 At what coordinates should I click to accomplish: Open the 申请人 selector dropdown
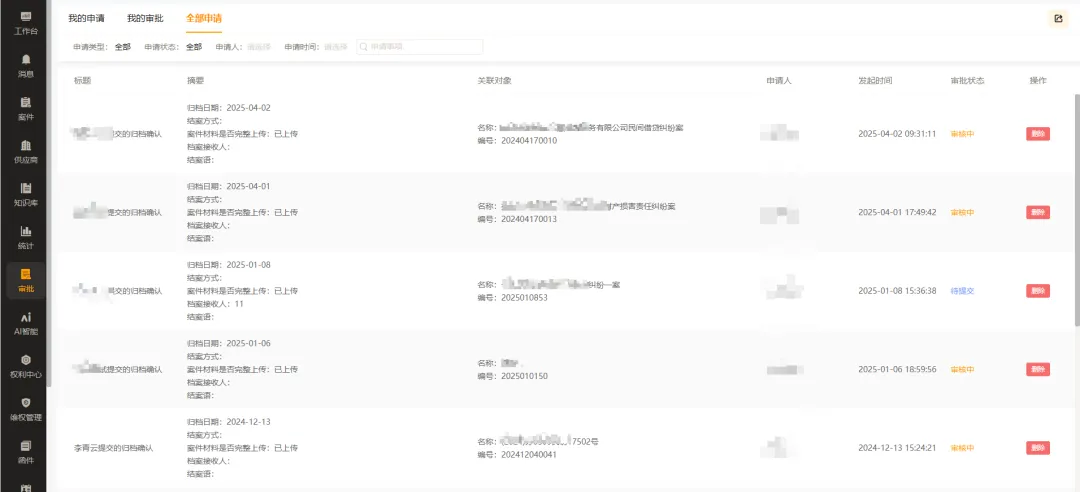(x=258, y=47)
